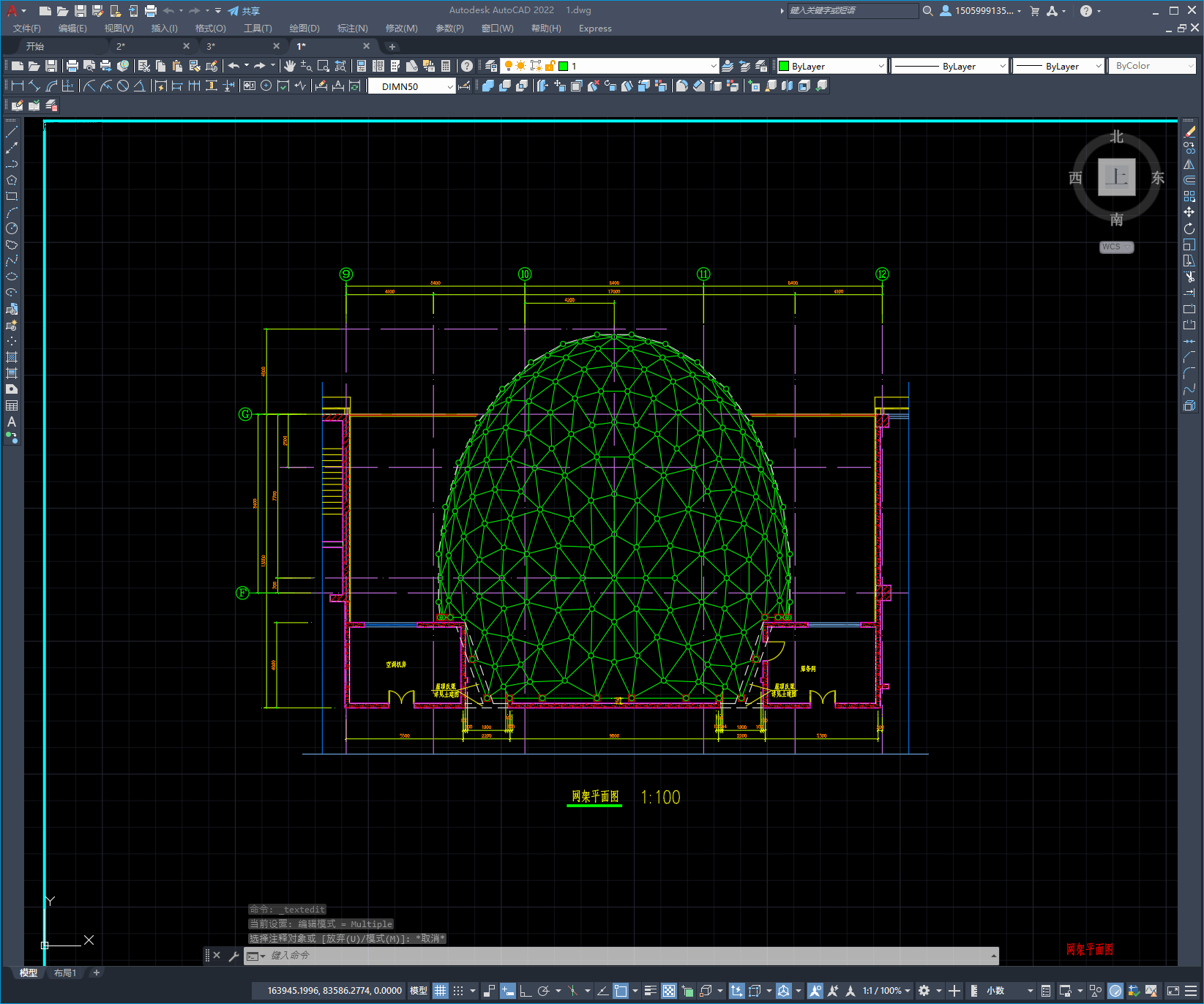The height and width of the screenshot is (1004, 1204).
Task: Click the keyword search input box
Action: (x=853, y=11)
